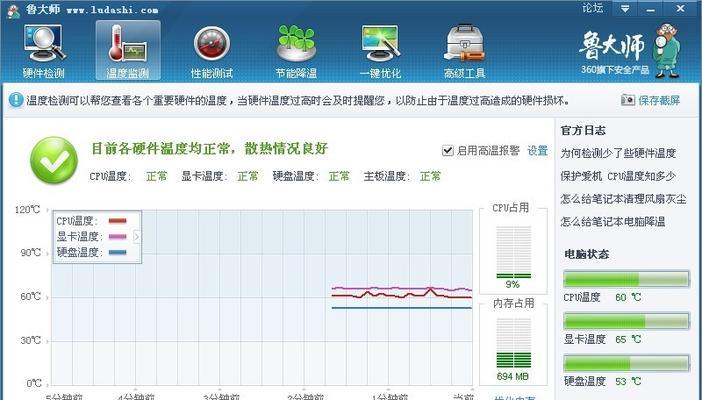The image size is (702, 400).
Task: Click the green checkmark status icon
Action: point(54,160)
